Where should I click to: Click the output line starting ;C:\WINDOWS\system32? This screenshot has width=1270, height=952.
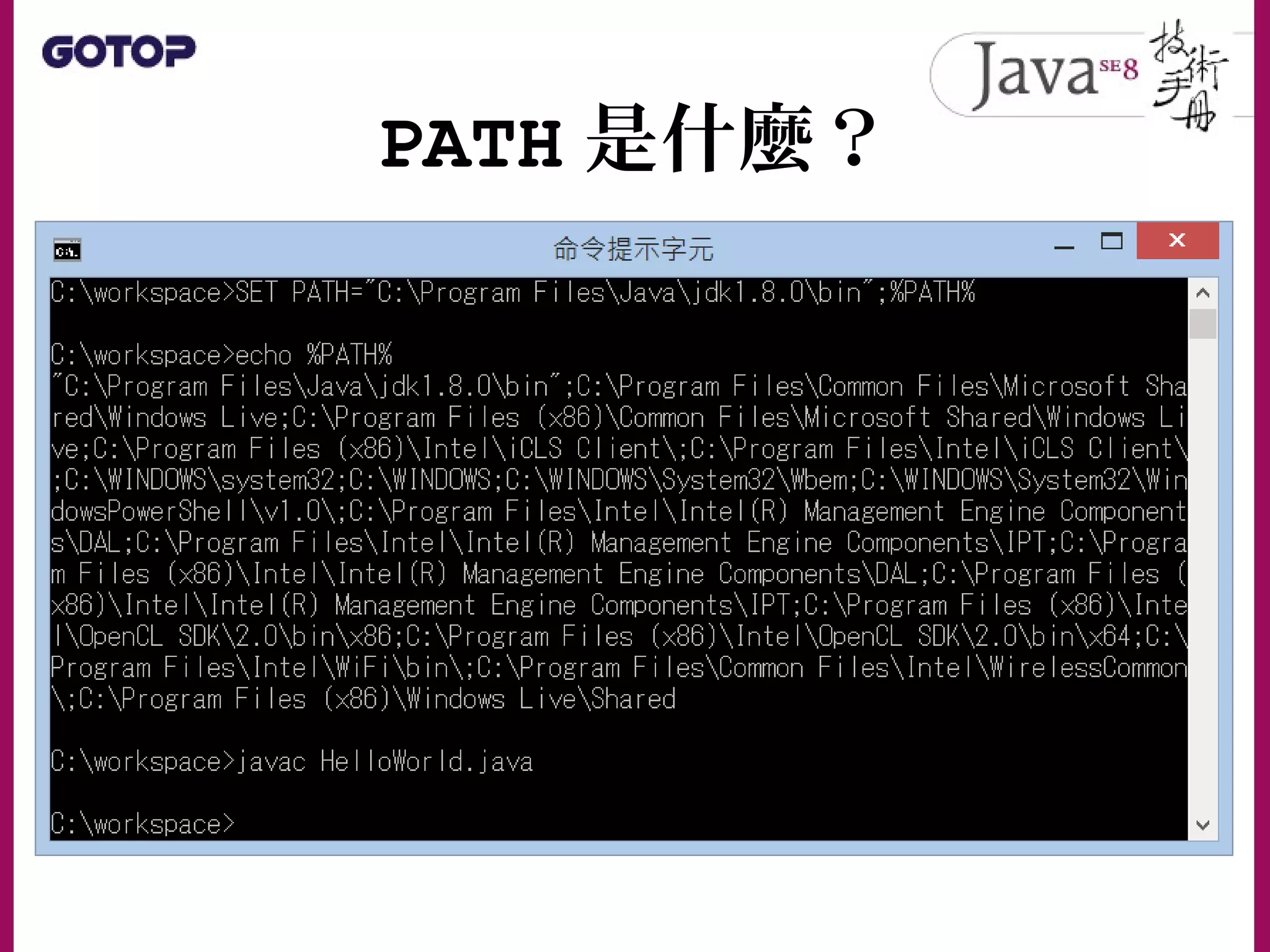pos(619,480)
